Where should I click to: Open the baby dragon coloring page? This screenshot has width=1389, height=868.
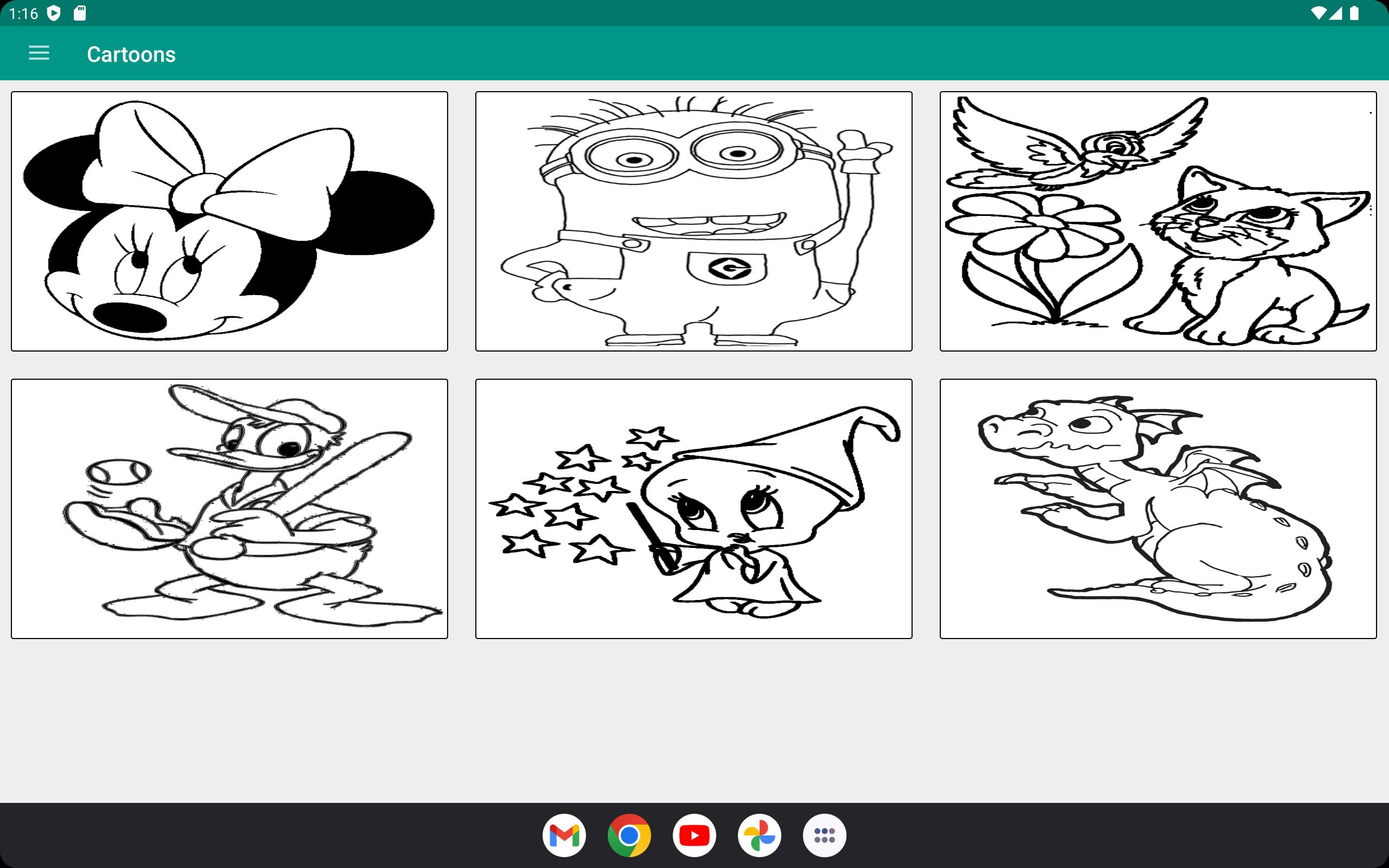pos(1158,509)
